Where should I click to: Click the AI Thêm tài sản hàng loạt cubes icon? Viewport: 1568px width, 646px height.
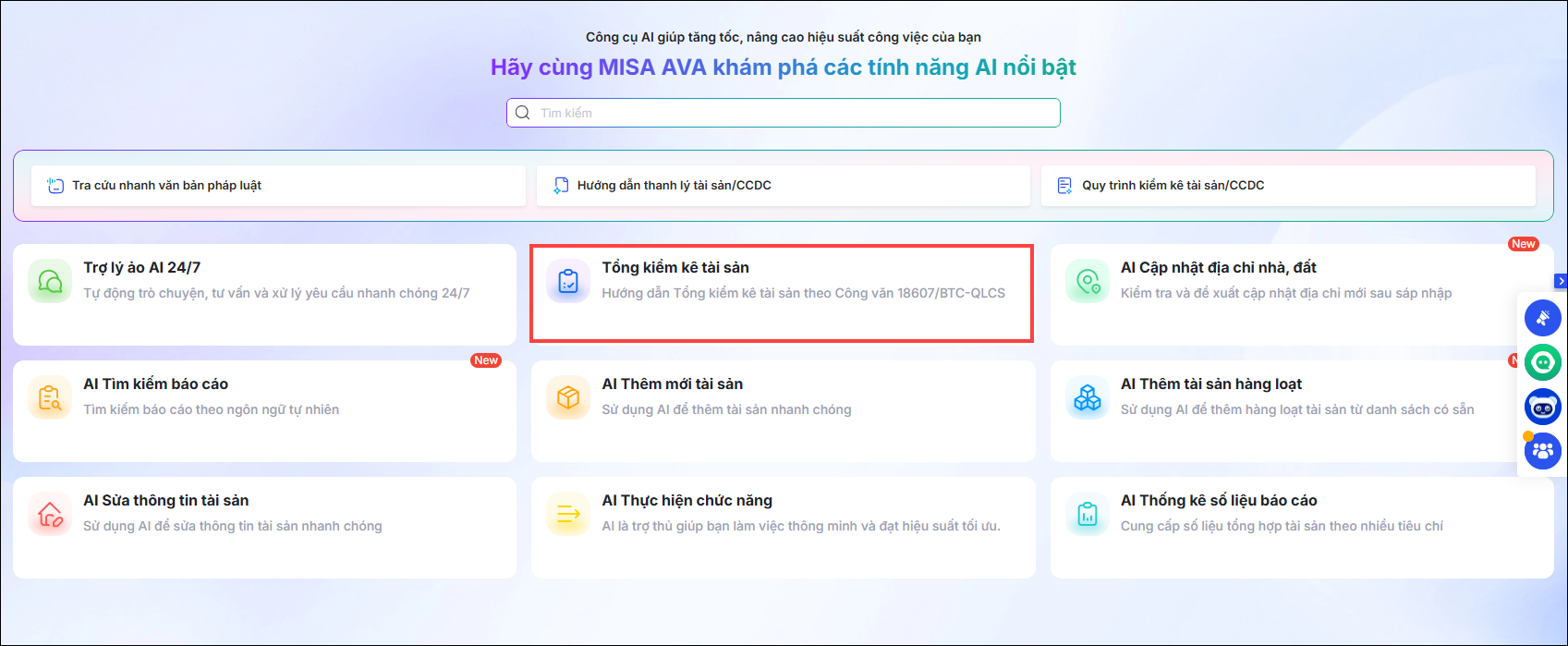[x=1088, y=397]
